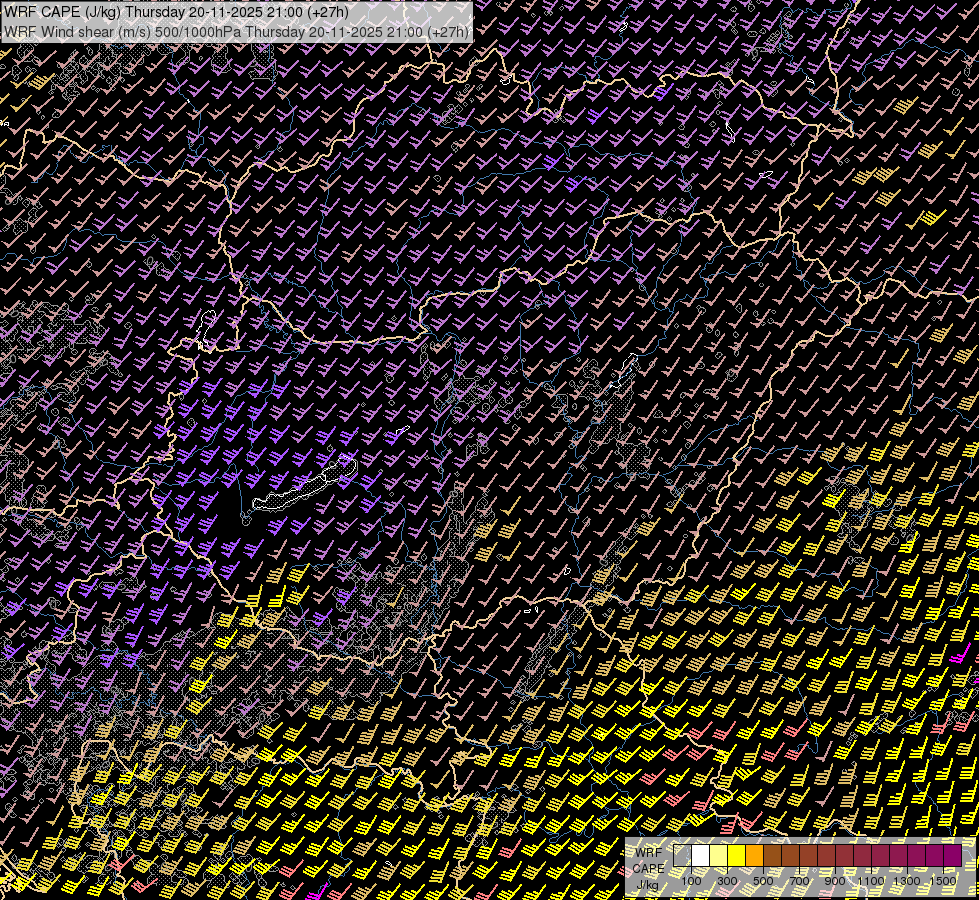Select the white CAPE legend swatch
This screenshot has height=900, width=979.
tap(701, 856)
